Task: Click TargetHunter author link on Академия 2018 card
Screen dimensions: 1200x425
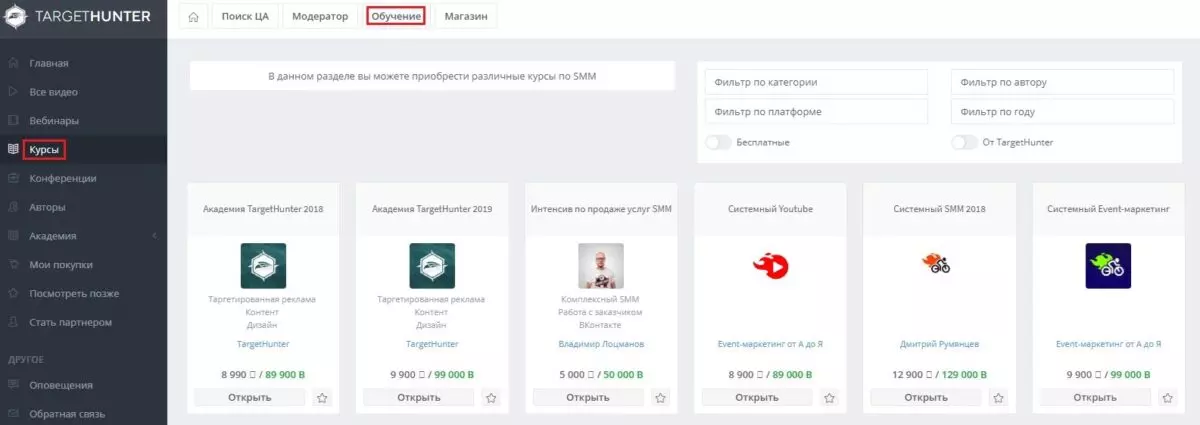Action: [263, 344]
